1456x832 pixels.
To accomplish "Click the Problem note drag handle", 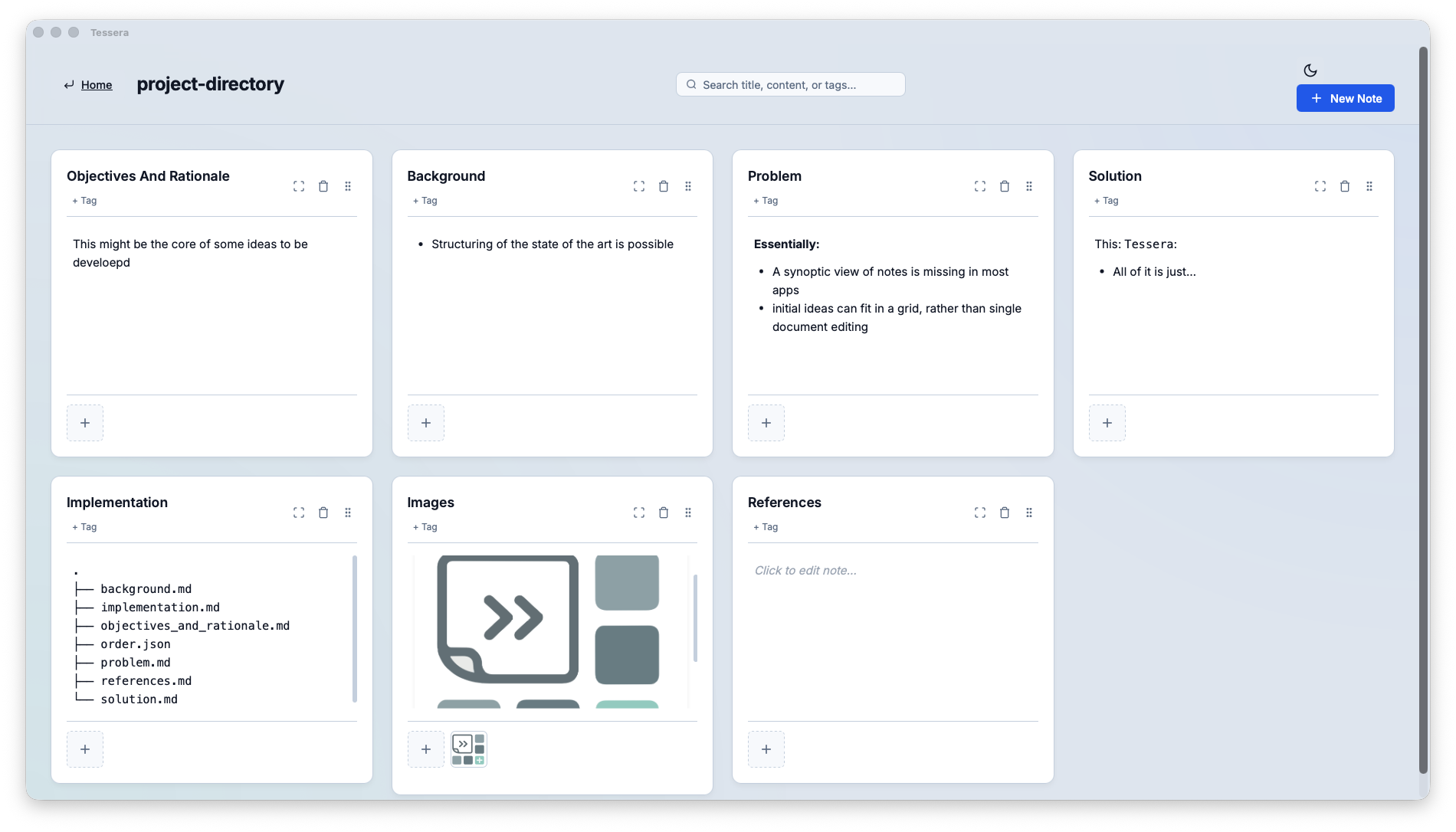I will 1029,186.
